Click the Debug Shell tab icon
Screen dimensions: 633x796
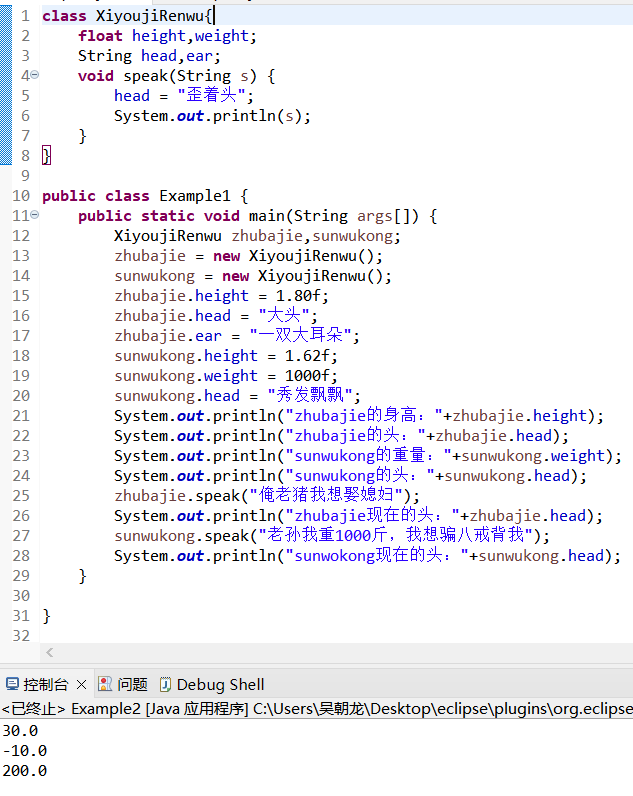(x=165, y=685)
